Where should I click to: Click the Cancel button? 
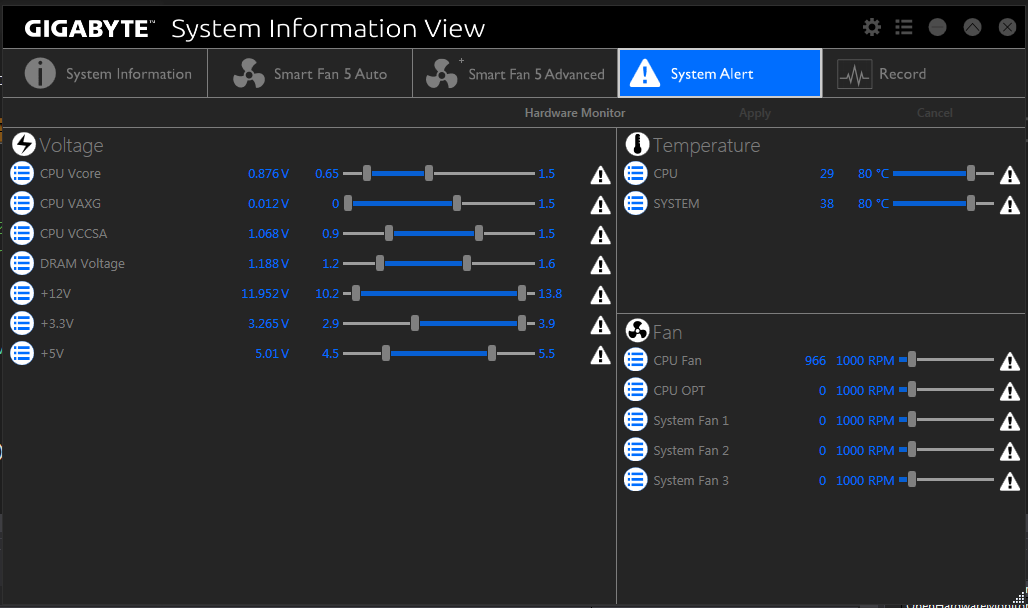pos(934,112)
